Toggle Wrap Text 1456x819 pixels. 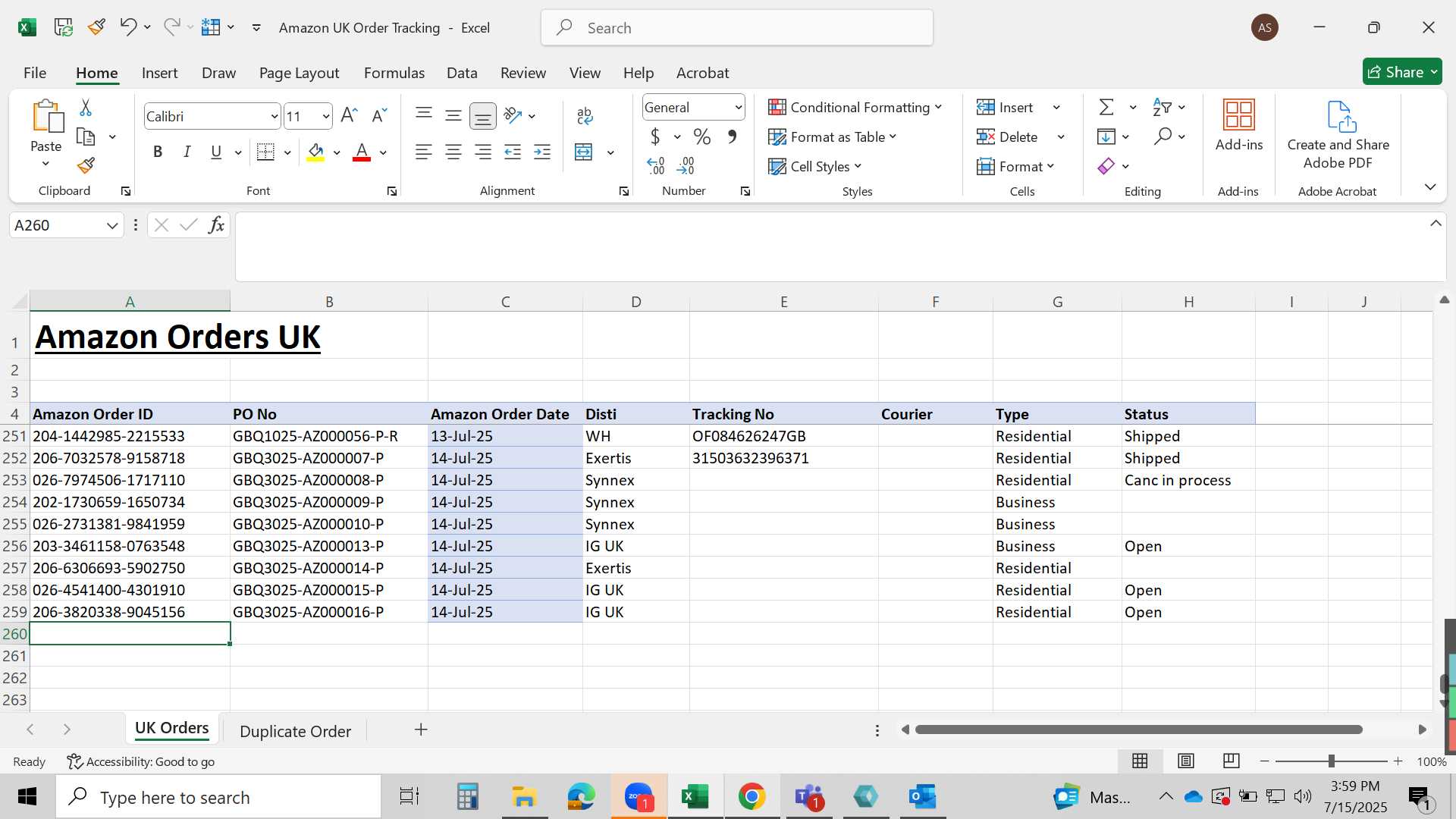[x=585, y=115]
